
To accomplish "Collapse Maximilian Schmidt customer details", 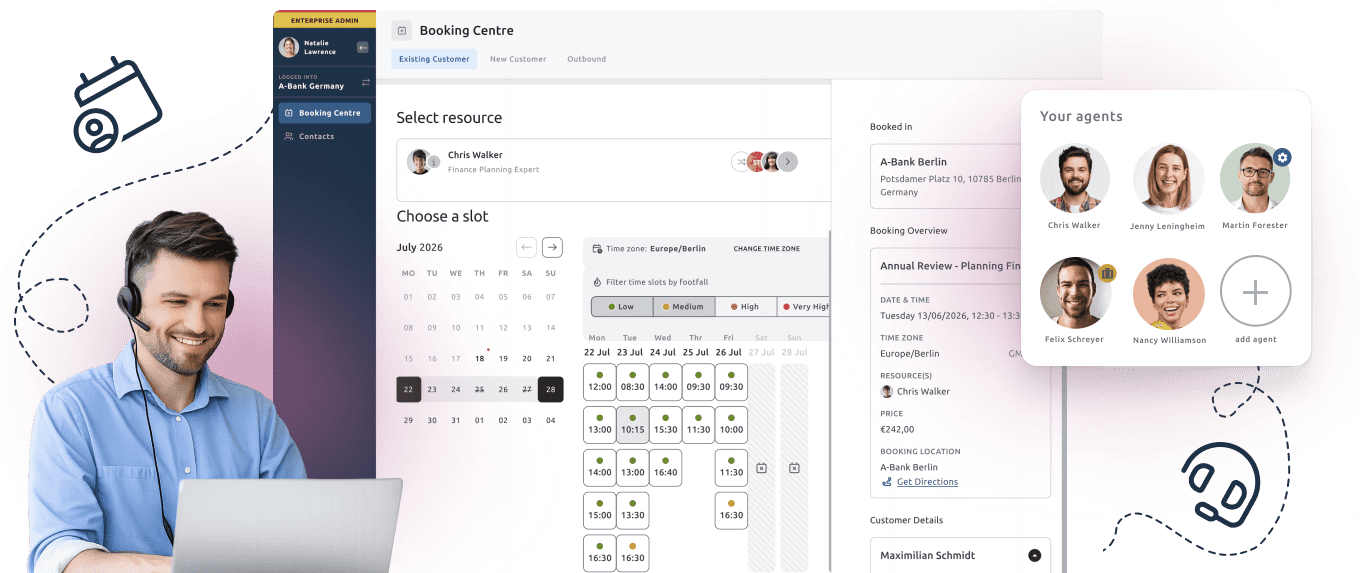I will pyautogui.click(x=1035, y=555).
